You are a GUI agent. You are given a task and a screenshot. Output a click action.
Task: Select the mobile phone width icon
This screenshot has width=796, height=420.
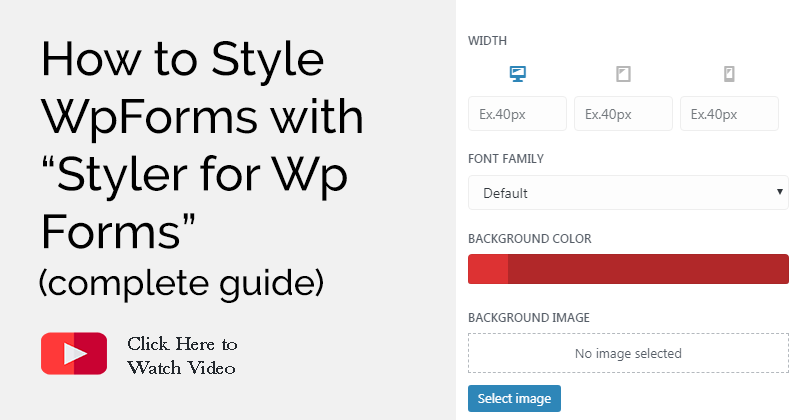[729, 74]
